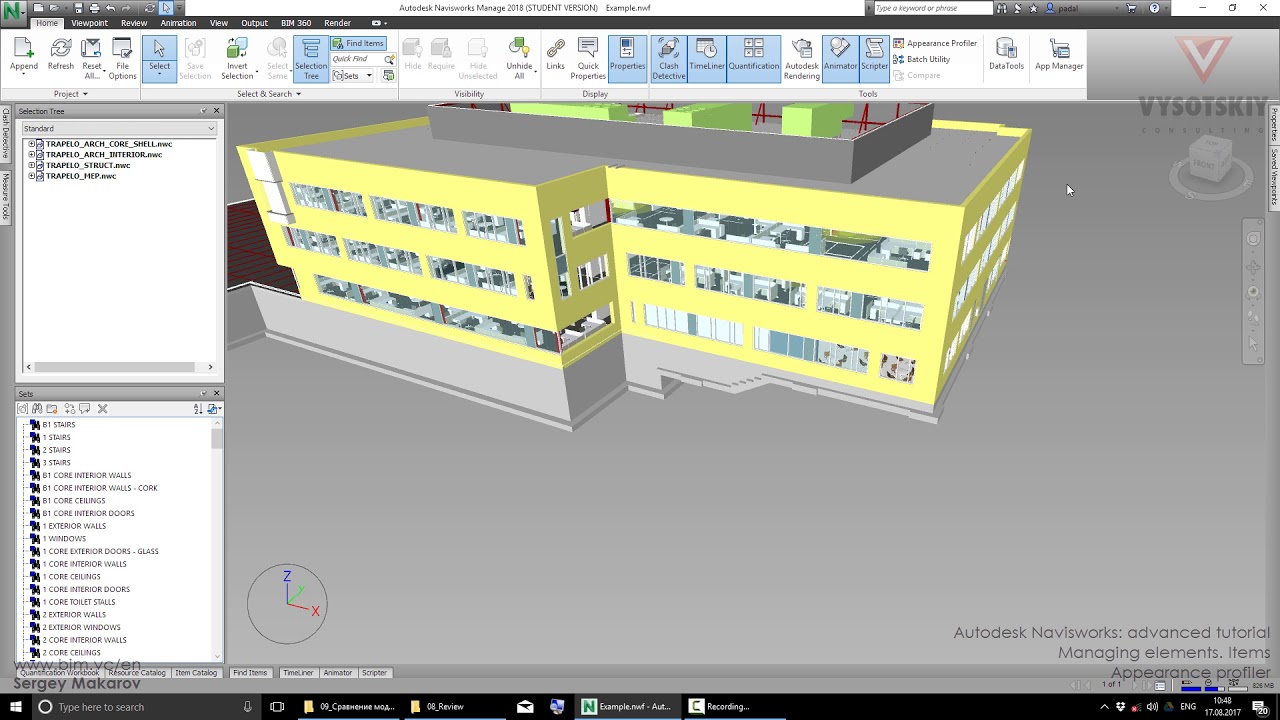This screenshot has width=1280, height=720.
Task: Open Standard dropdown in Selection Tree
Action: pyautogui.click(x=118, y=128)
